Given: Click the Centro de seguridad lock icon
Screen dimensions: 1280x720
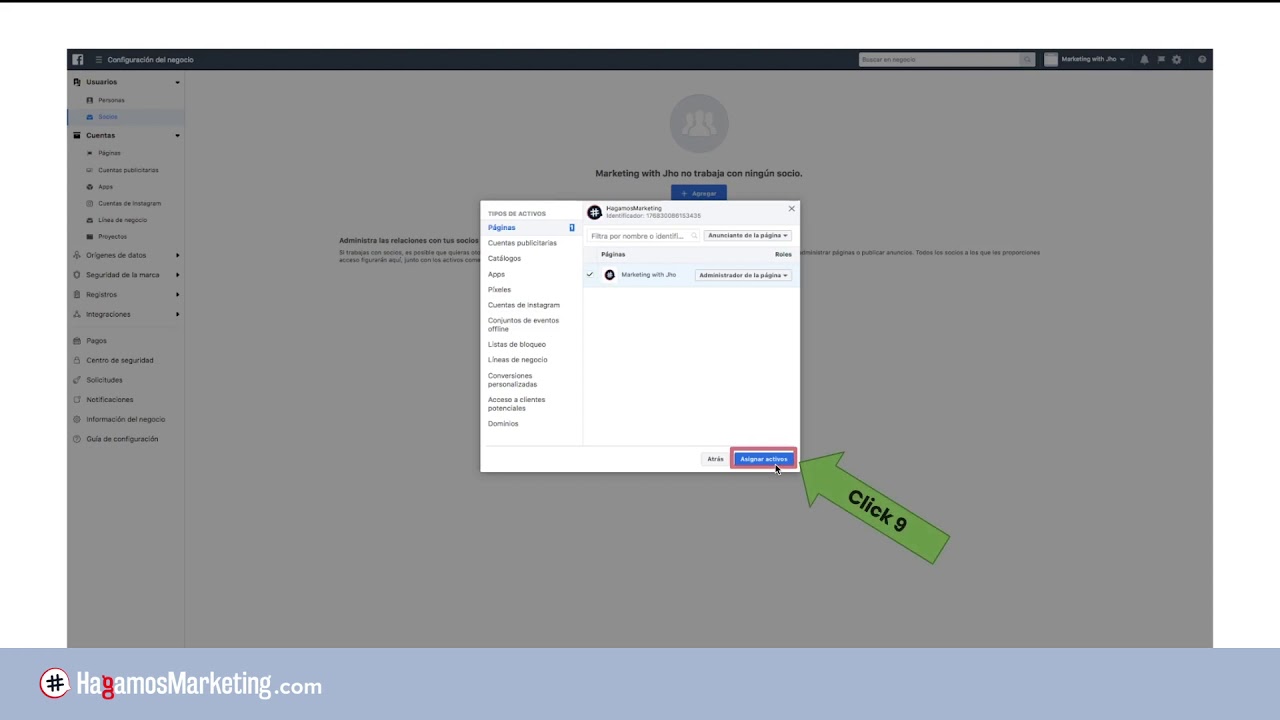Looking at the screenshot, I should [x=77, y=360].
